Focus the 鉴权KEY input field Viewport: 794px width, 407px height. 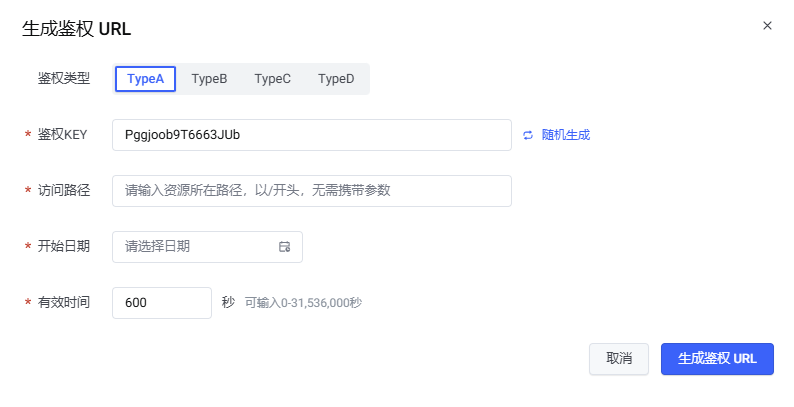coord(311,135)
